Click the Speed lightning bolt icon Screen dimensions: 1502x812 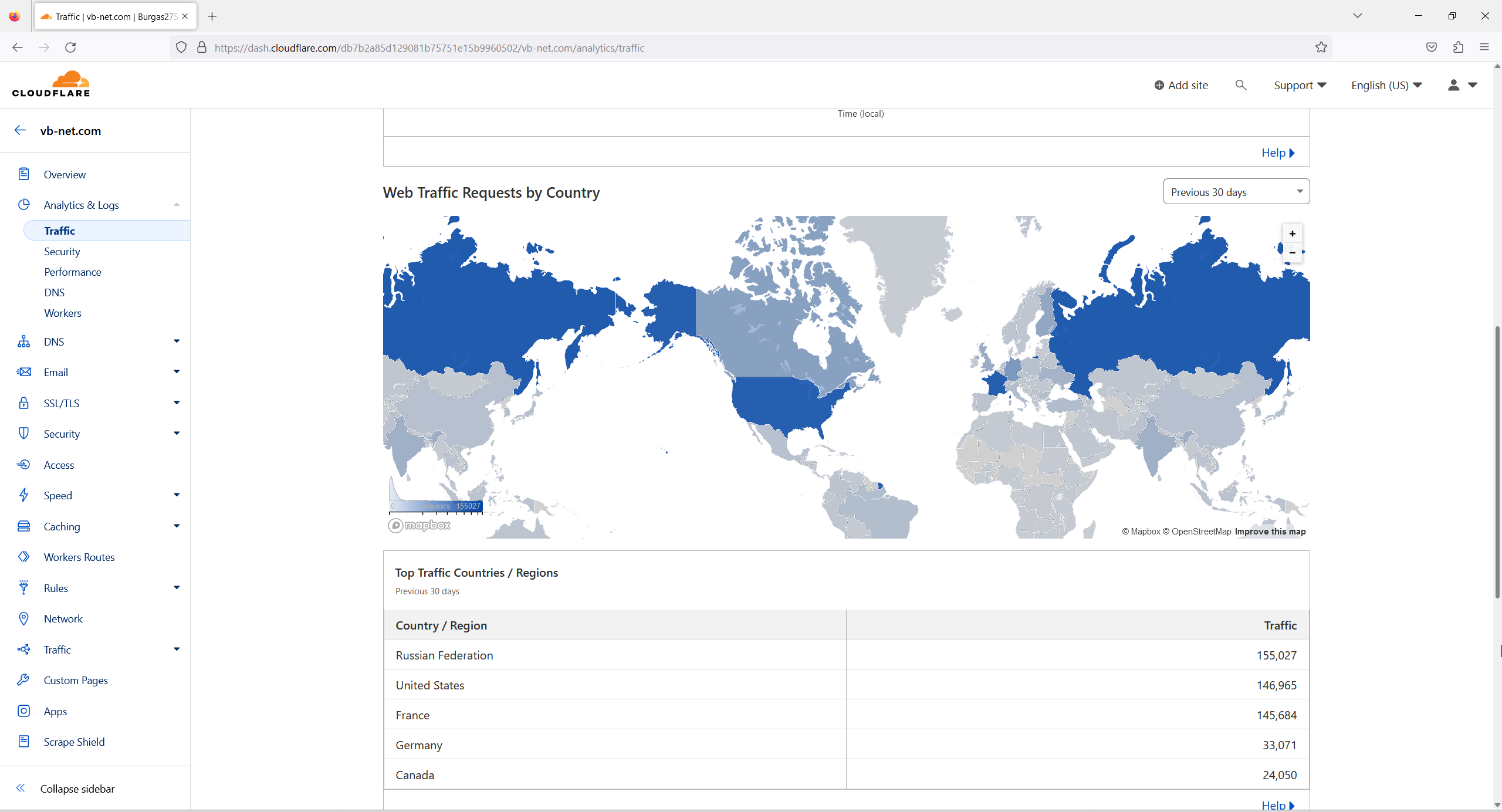23,495
